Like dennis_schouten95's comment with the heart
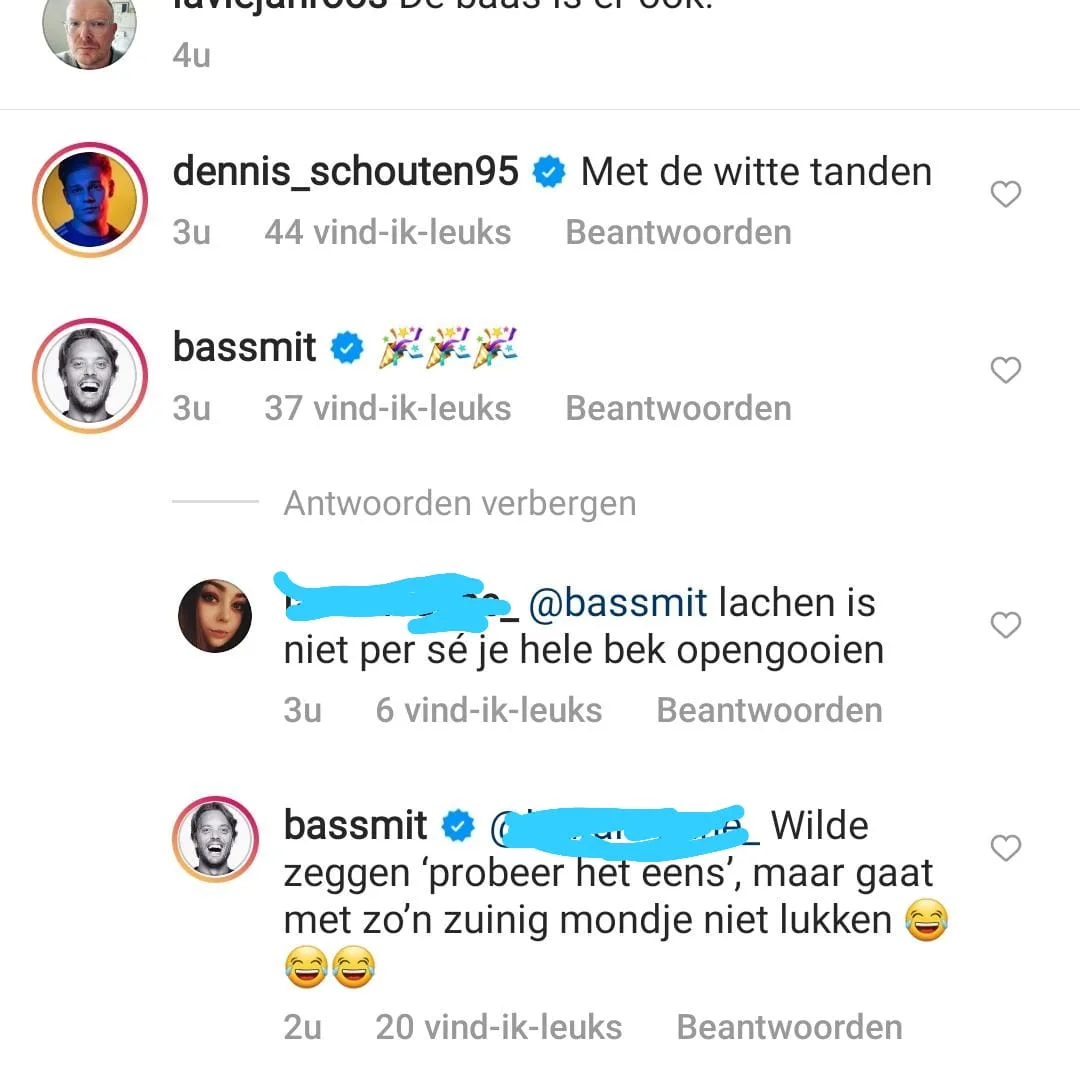Screen dimensions: 1080x1081 coord(1006,194)
